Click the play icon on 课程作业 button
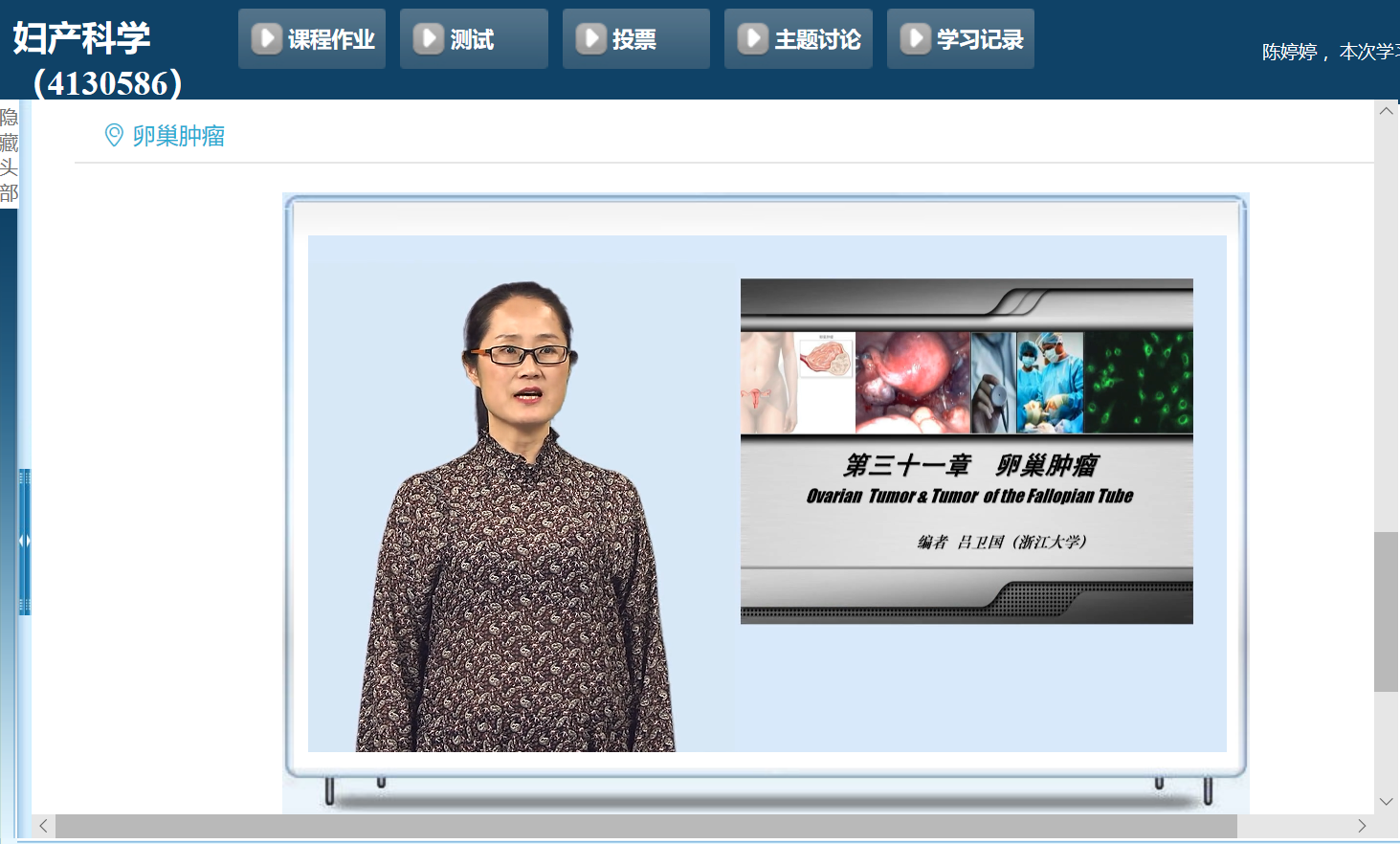This screenshot has width=1400, height=844. (266, 39)
